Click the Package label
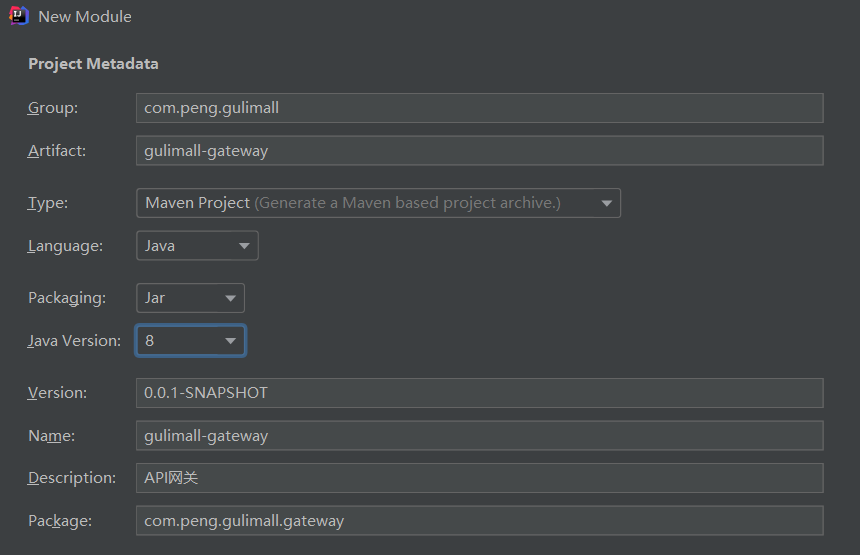This screenshot has width=860, height=555. (60, 521)
